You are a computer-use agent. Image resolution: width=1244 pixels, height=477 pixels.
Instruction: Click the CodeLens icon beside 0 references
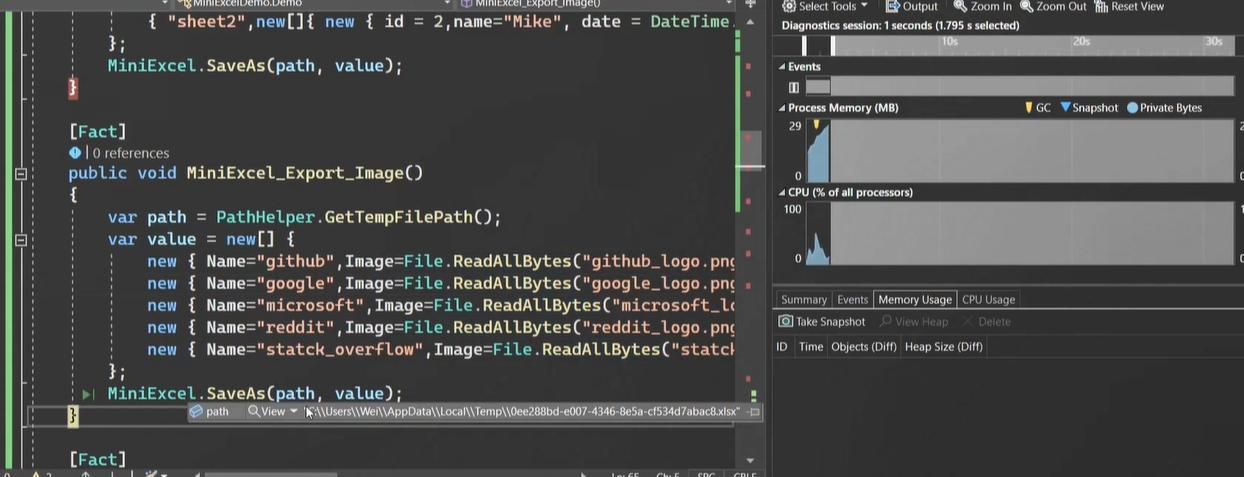pyautogui.click(x=75, y=153)
